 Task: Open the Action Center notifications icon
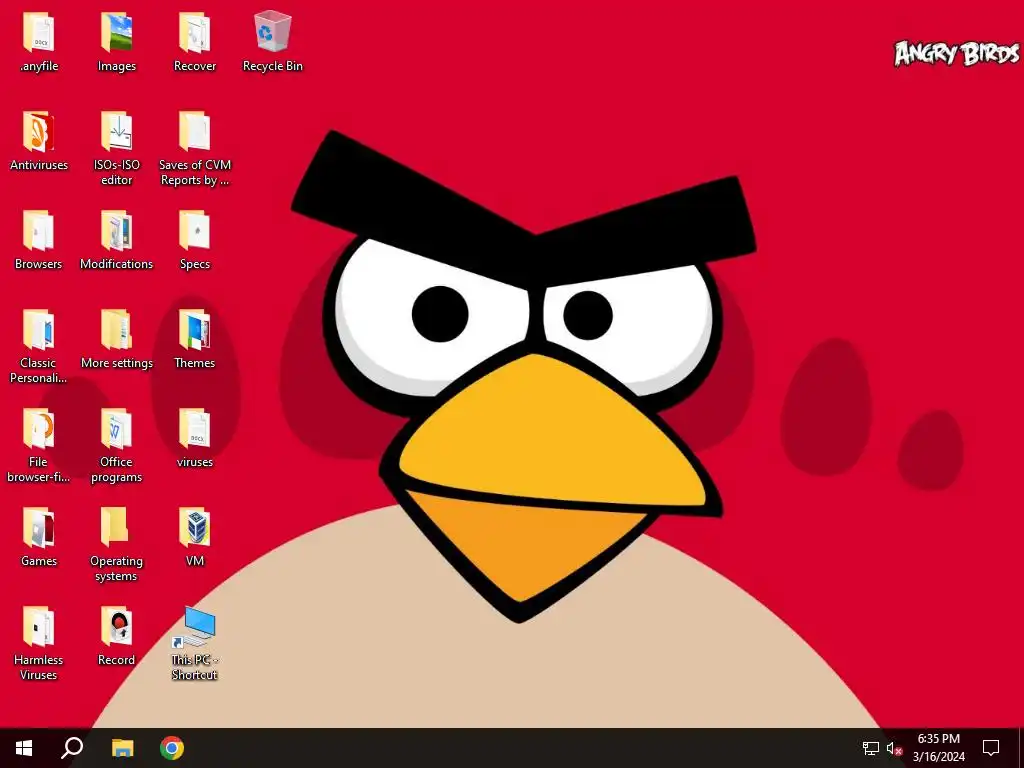(x=991, y=748)
